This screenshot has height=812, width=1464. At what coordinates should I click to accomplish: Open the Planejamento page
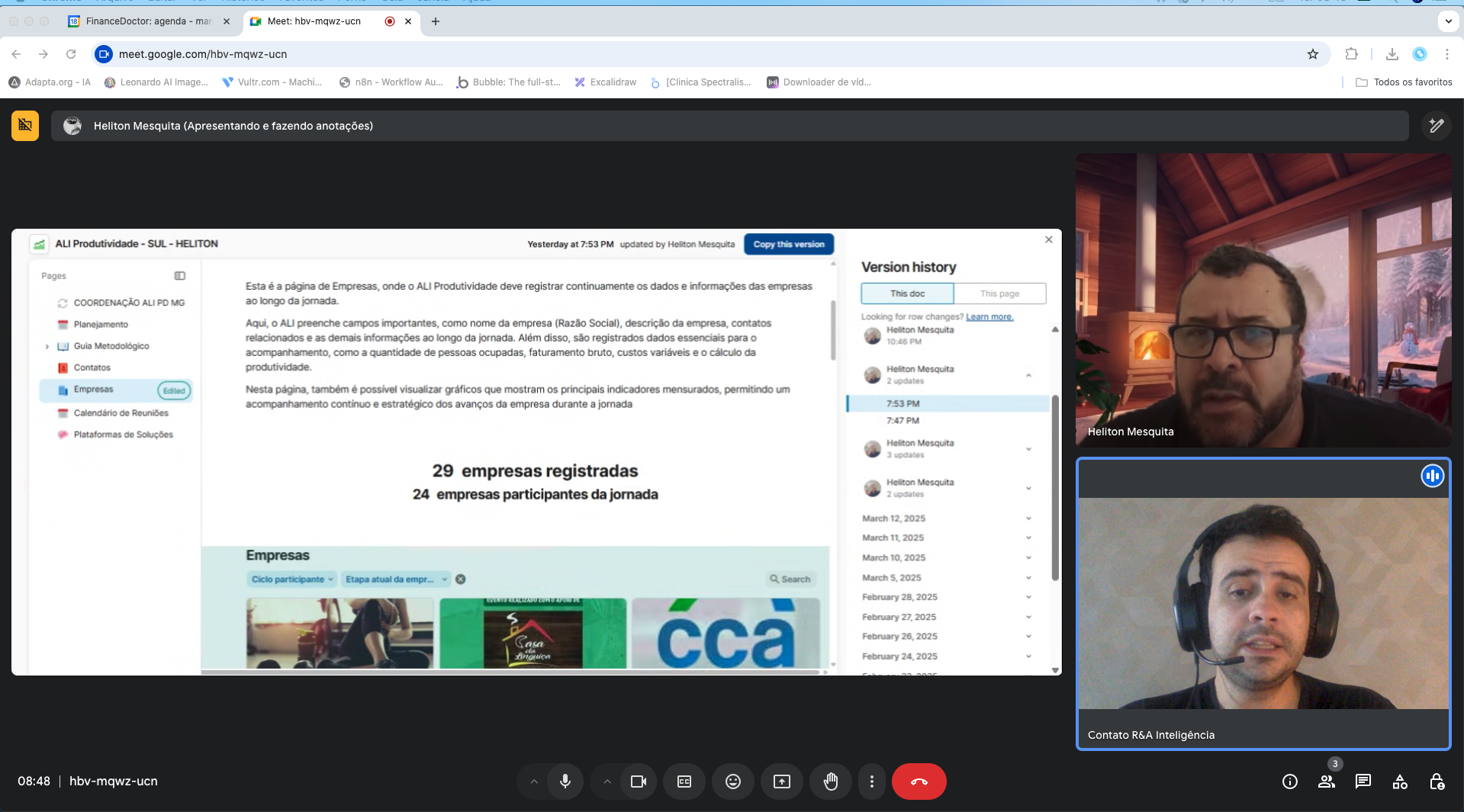click(x=101, y=325)
